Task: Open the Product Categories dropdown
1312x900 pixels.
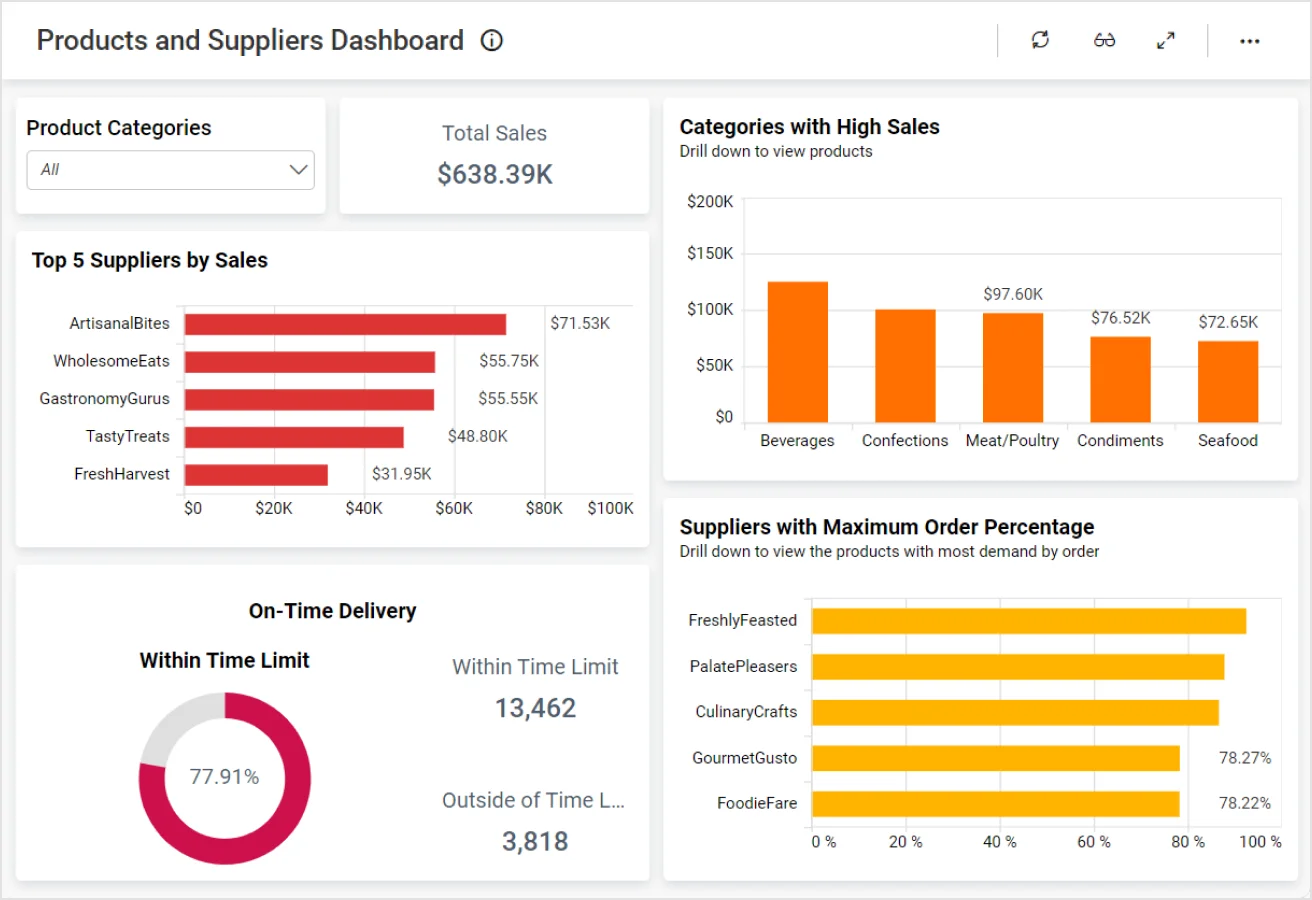Action: (170, 170)
